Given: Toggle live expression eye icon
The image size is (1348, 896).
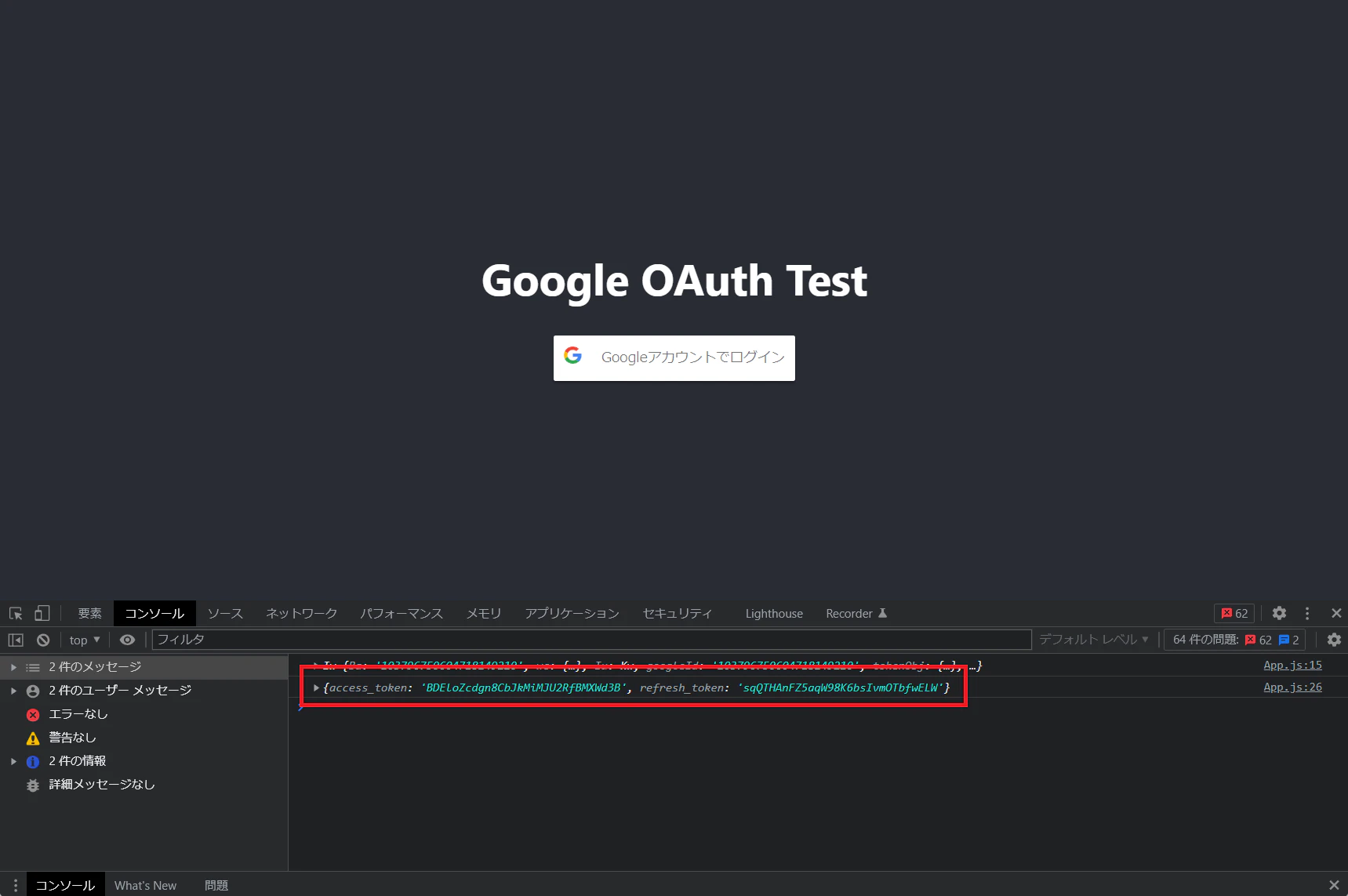Looking at the screenshot, I should pyautogui.click(x=127, y=640).
